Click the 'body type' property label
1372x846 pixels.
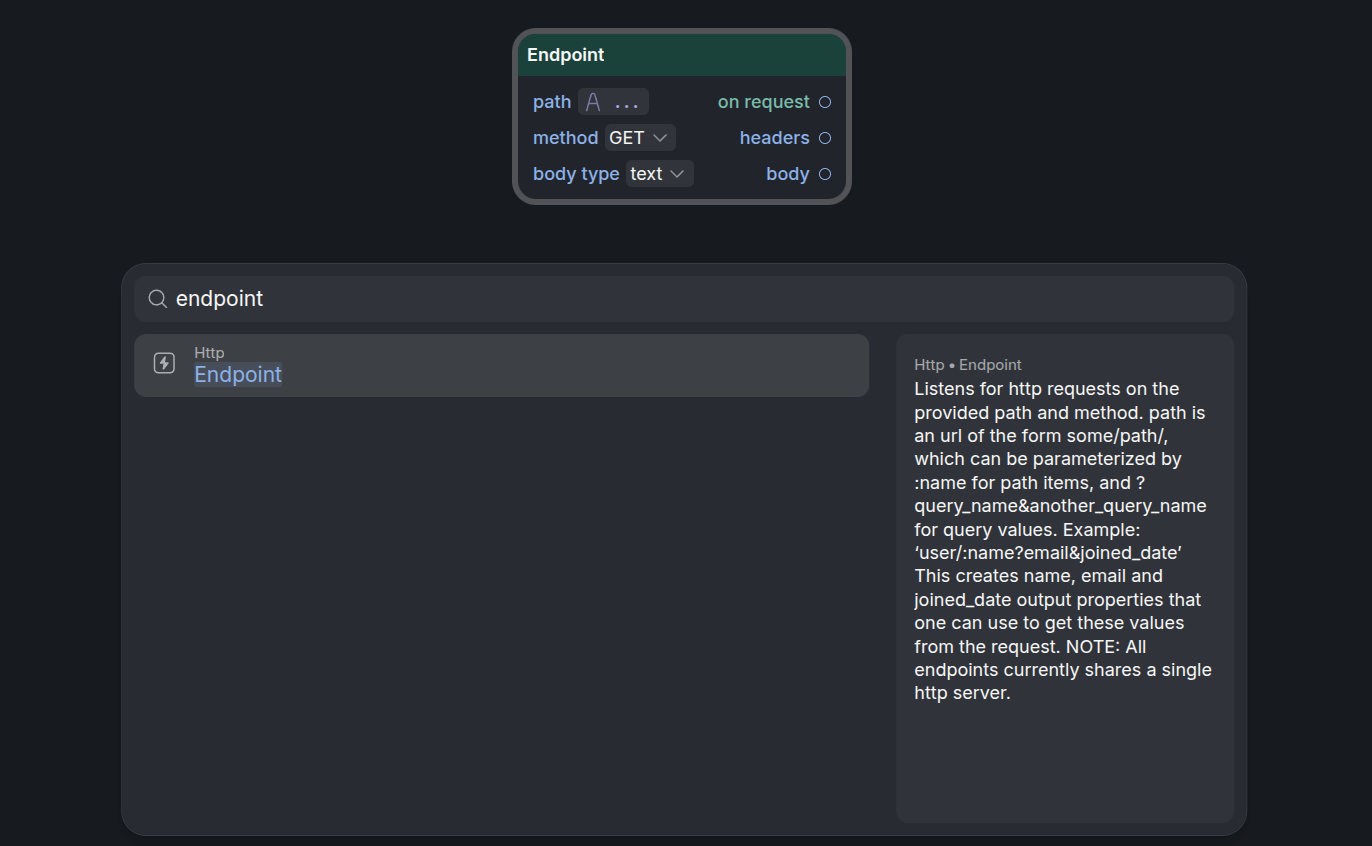[576, 174]
